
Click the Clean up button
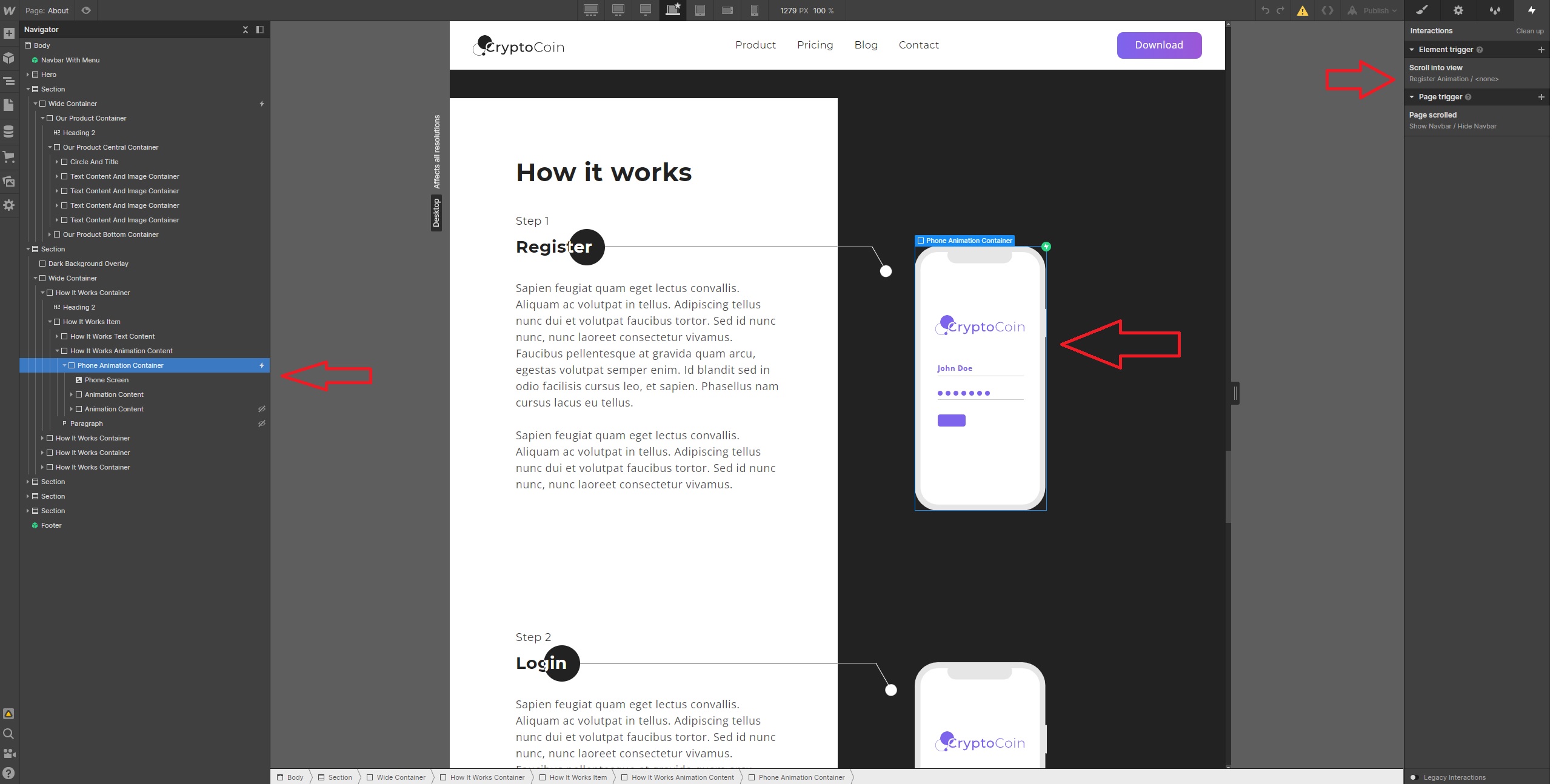point(1530,31)
